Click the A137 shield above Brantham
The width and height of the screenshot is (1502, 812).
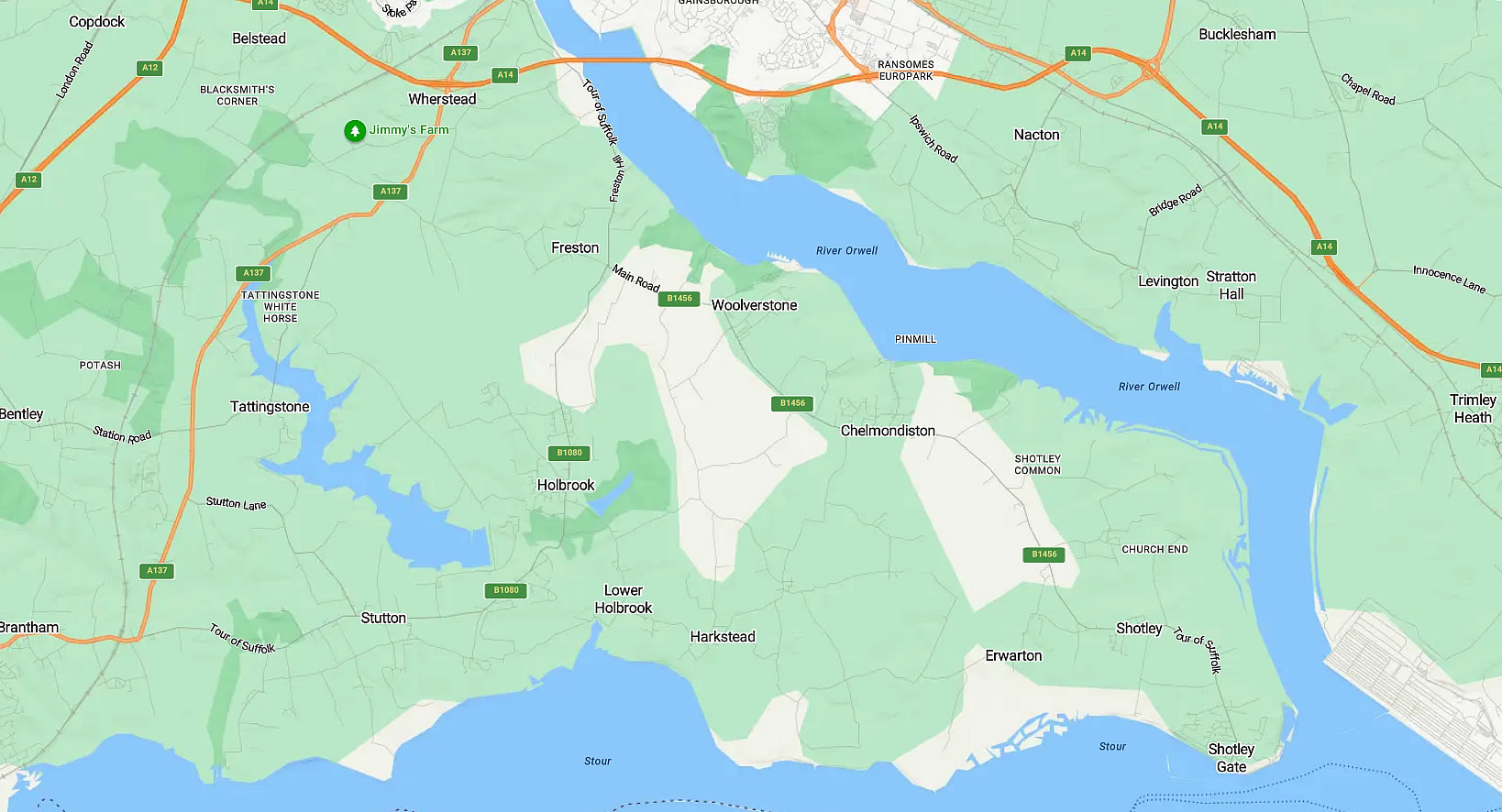(x=157, y=570)
